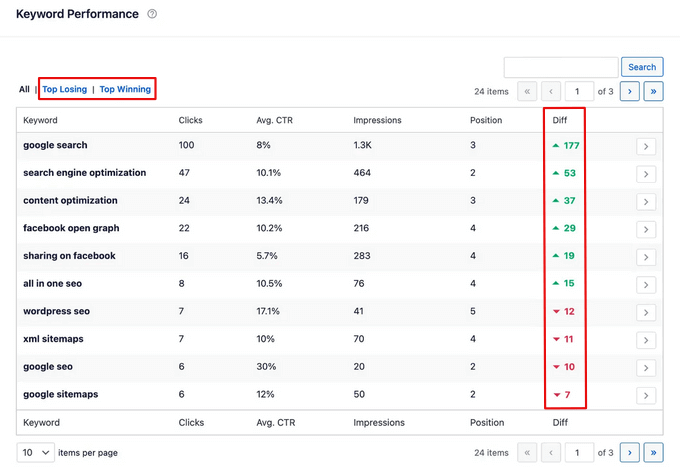This screenshot has width=680, height=468.
Task: Switch to the Top Losing filter
Action: pyautogui.click(x=64, y=89)
